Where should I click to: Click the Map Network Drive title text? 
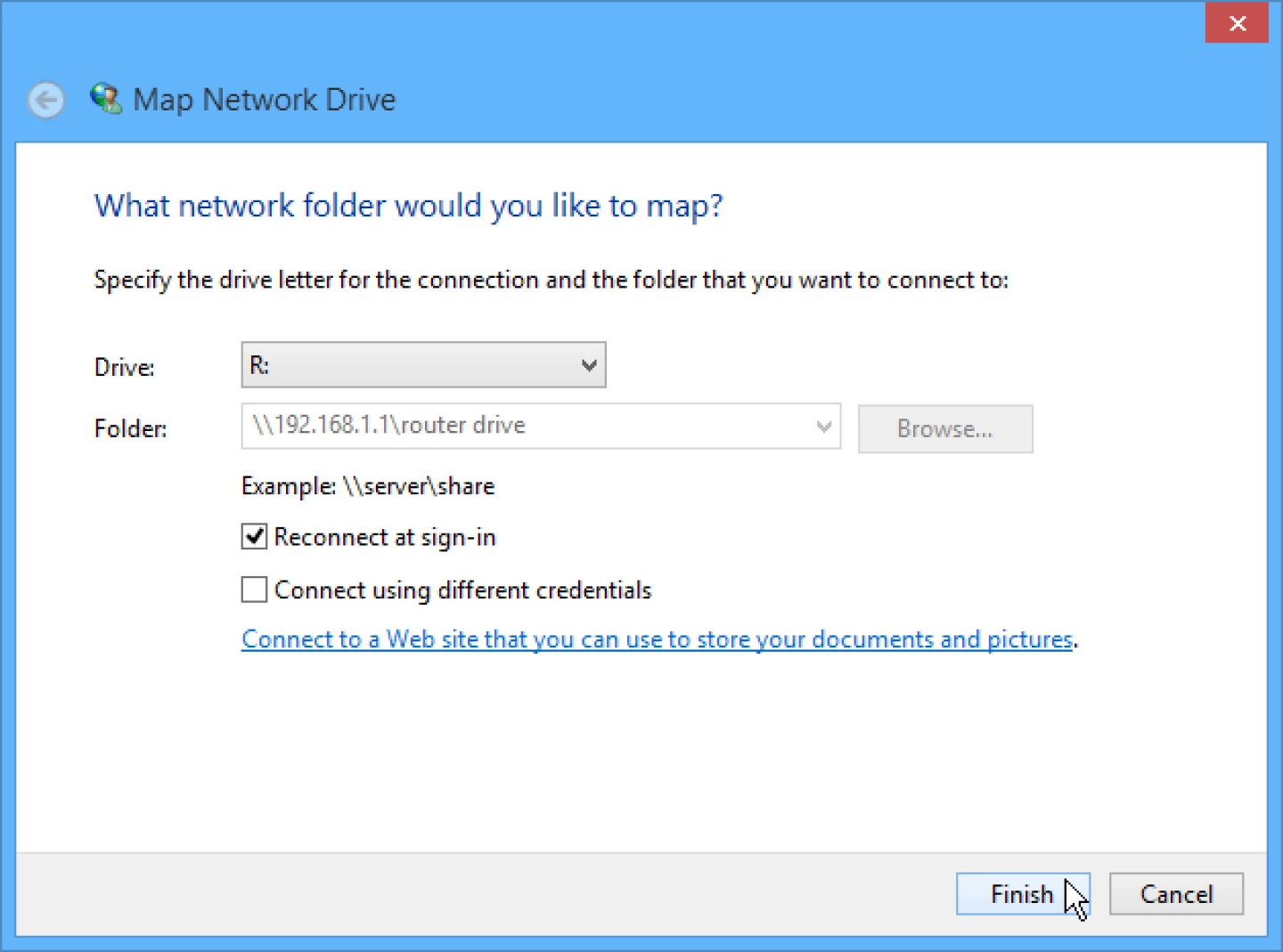(264, 99)
